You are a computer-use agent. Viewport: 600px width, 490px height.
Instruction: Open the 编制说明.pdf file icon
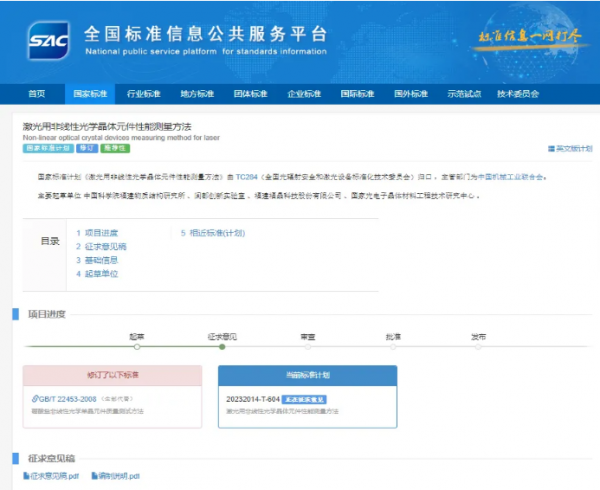[96, 475]
